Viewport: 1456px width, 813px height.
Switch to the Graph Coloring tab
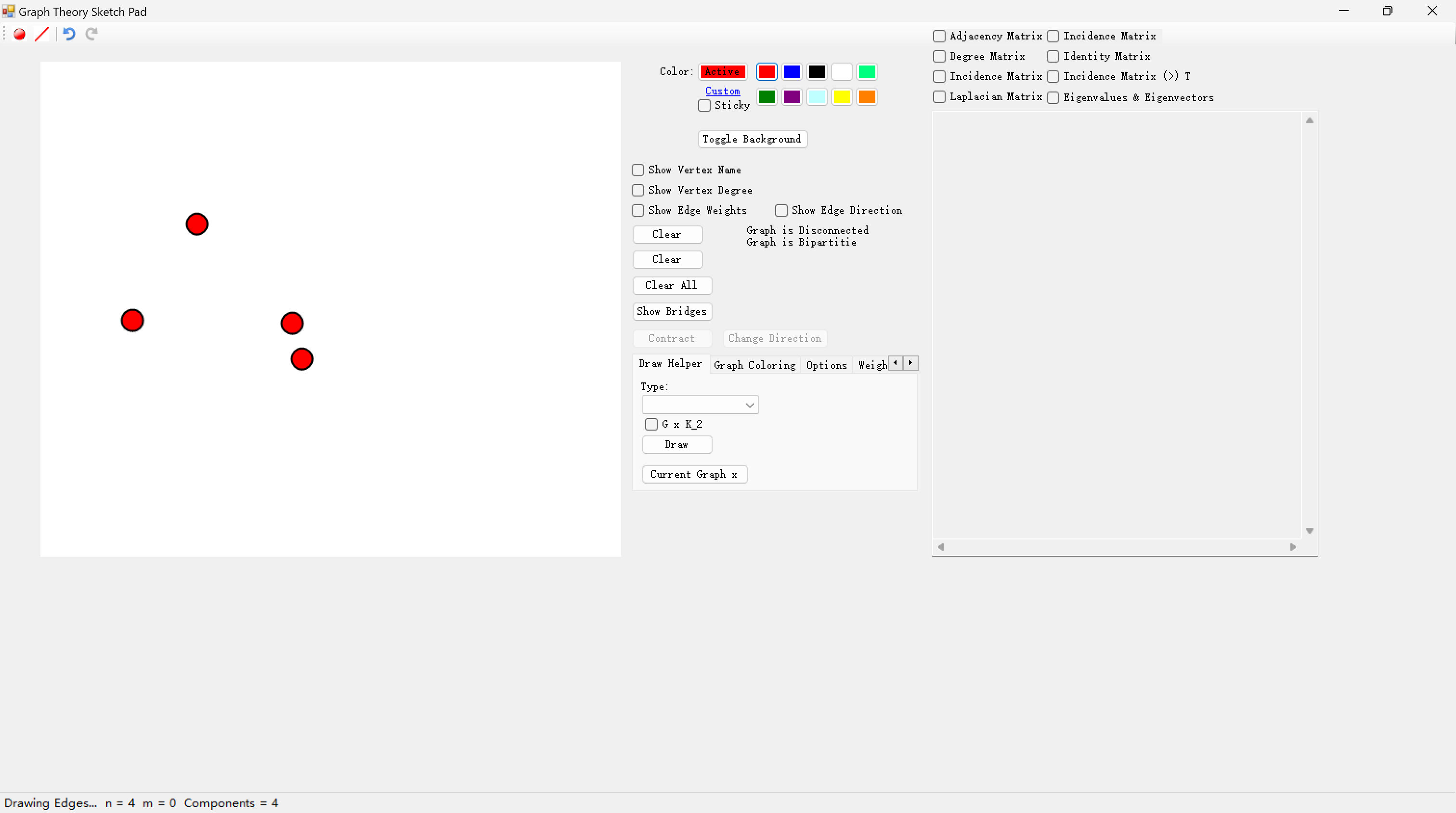(754, 365)
